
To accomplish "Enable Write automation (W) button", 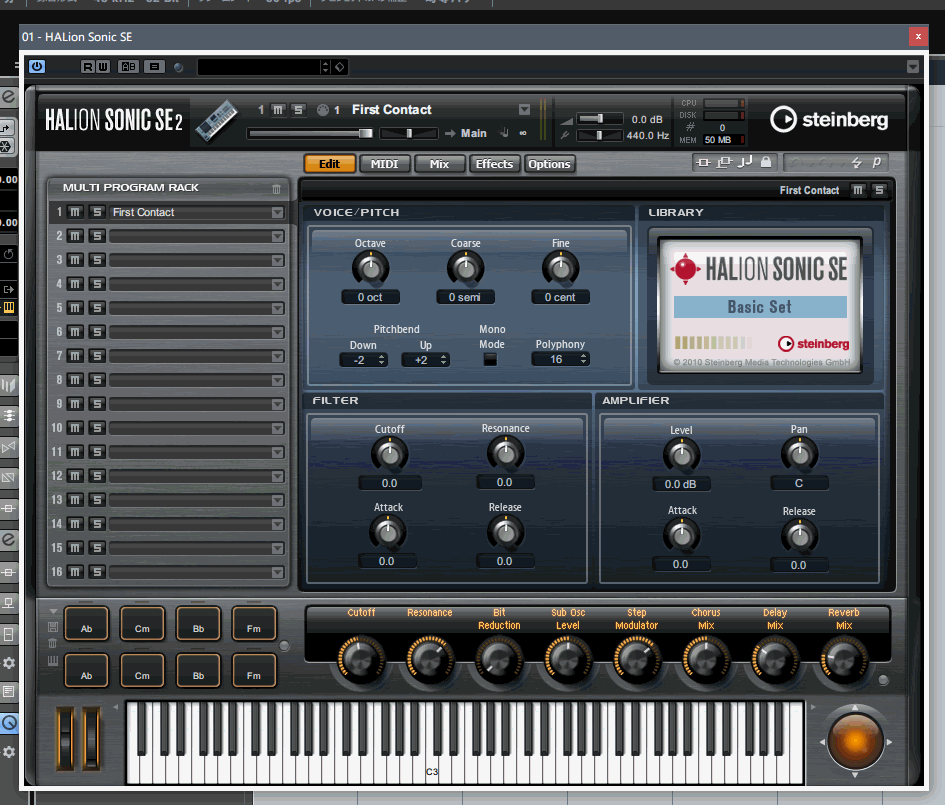I will click(103, 66).
